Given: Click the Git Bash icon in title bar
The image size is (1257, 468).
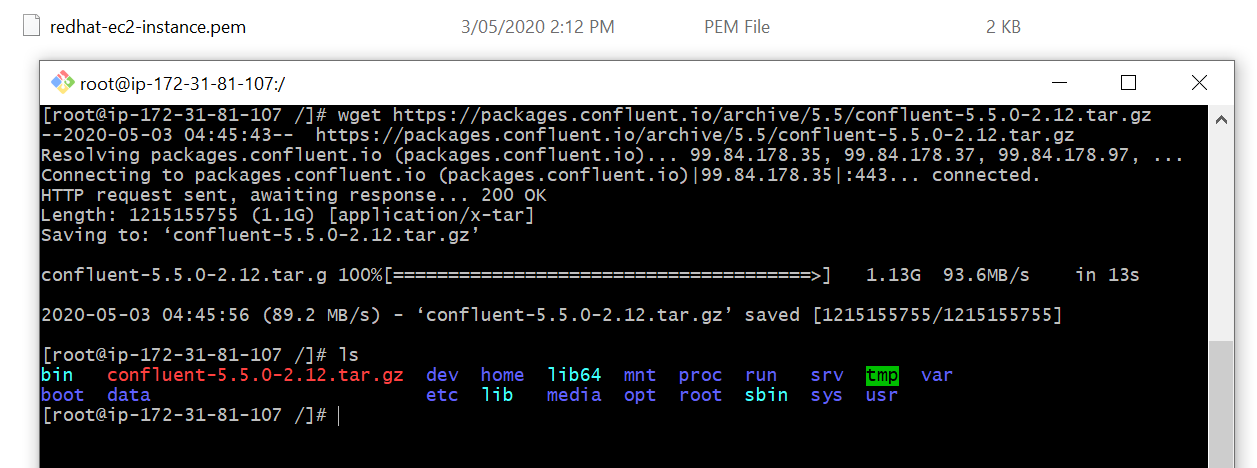Looking at the screenshot, I should 62,83.
